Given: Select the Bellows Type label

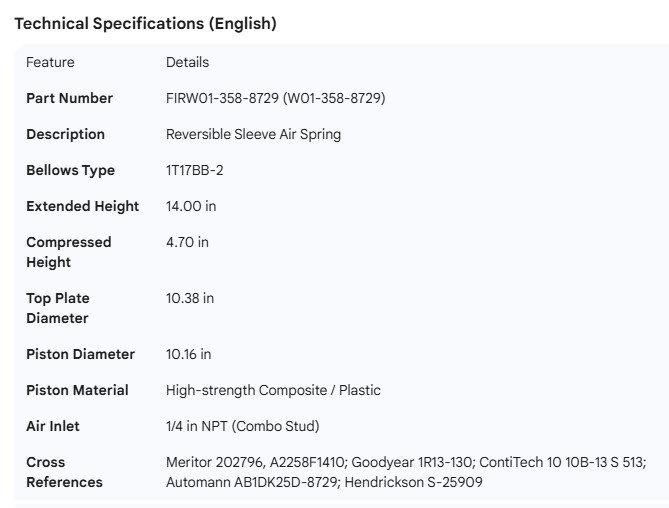Looking at the screenshot, I should click(70, 170).
